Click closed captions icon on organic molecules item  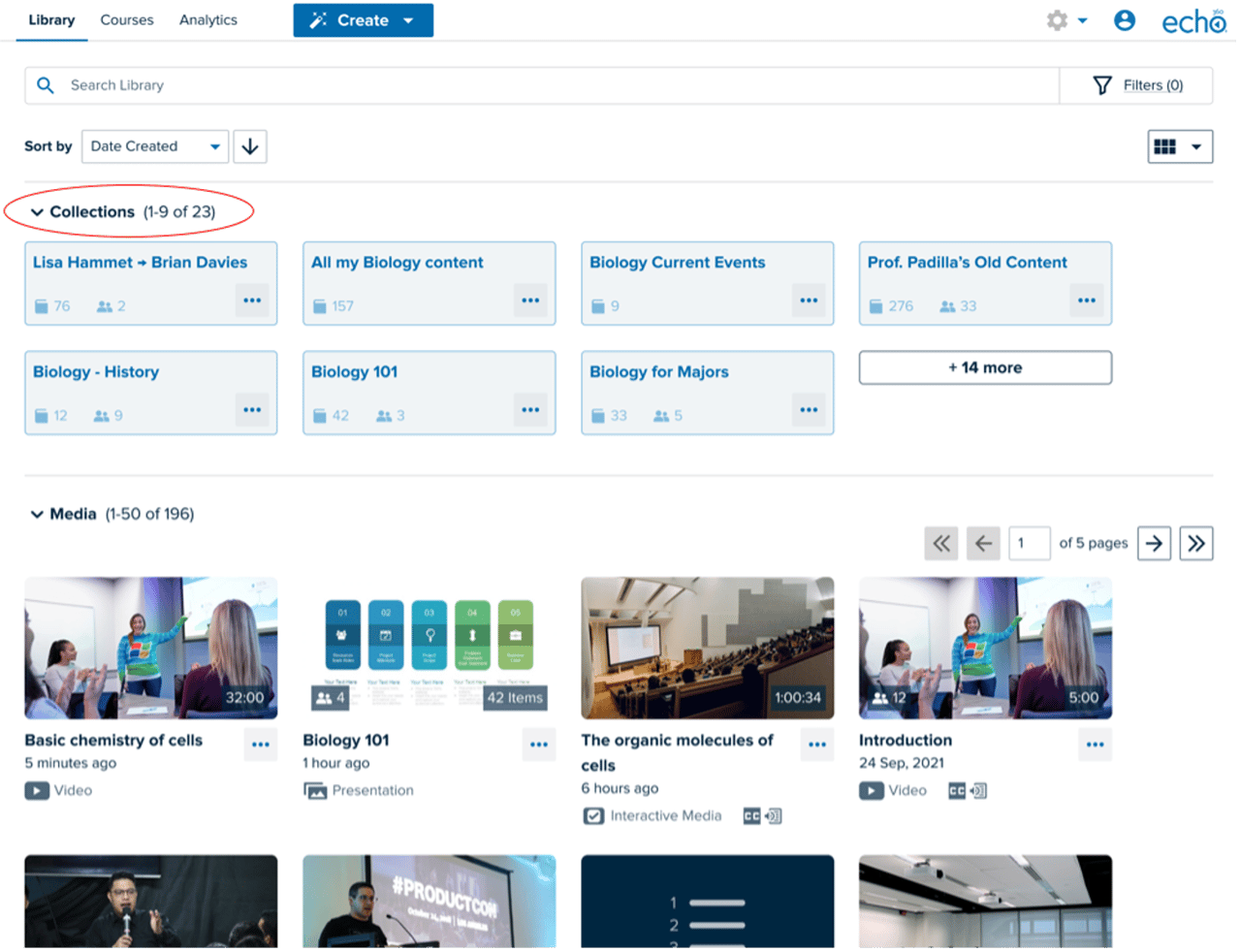751,816
